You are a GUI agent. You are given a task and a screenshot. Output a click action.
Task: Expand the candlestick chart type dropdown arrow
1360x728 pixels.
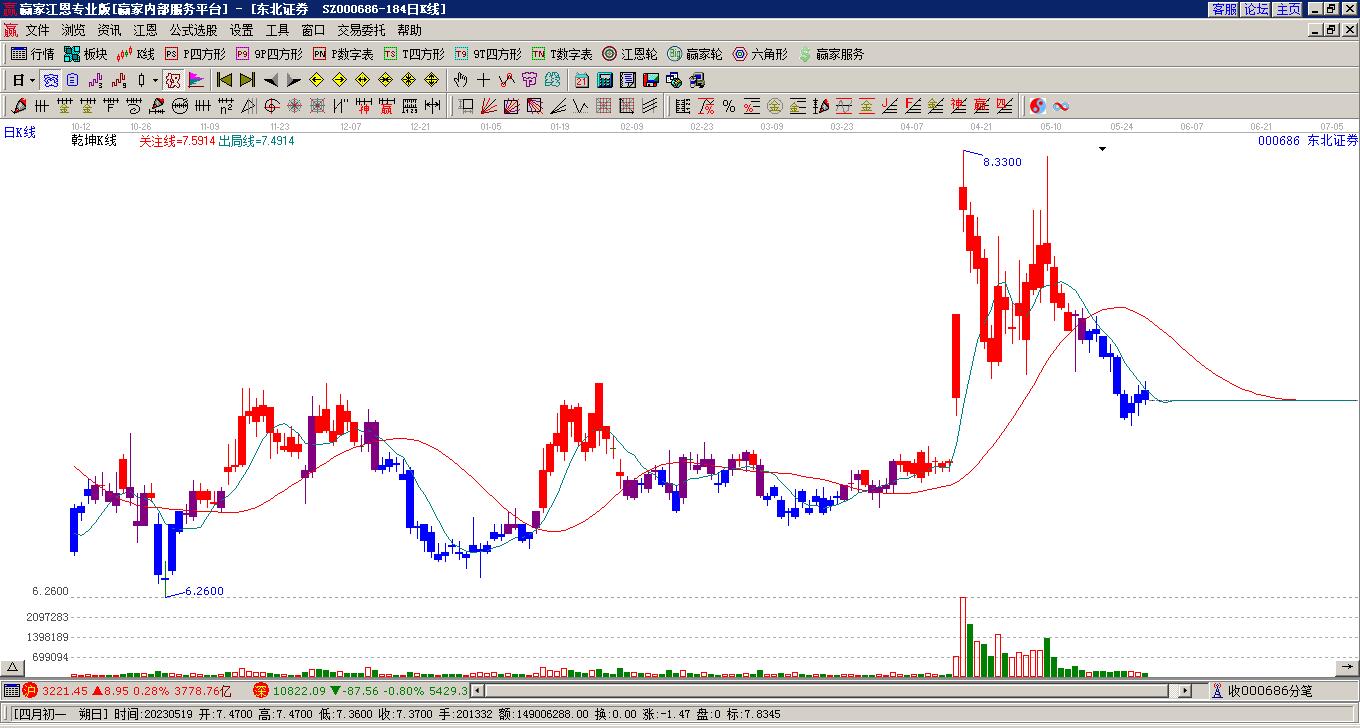pos(155,80)
